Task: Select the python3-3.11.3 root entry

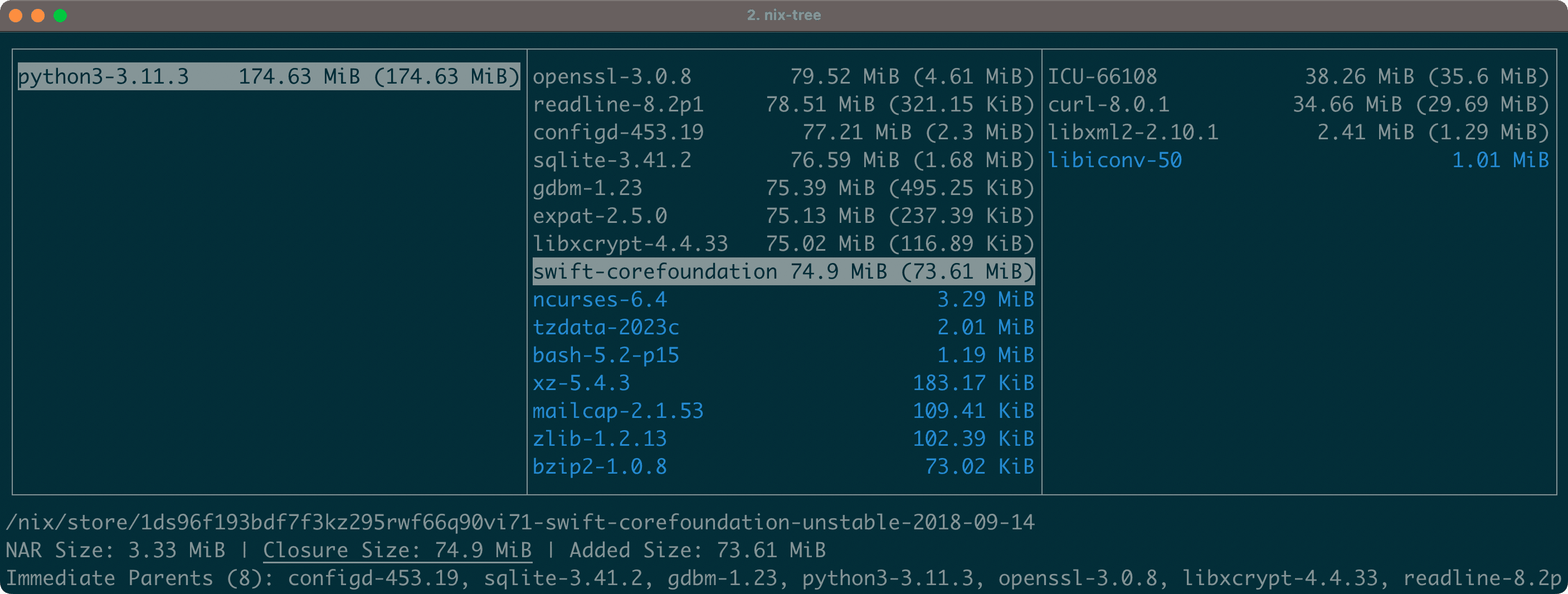Action: tap(269, 77)
